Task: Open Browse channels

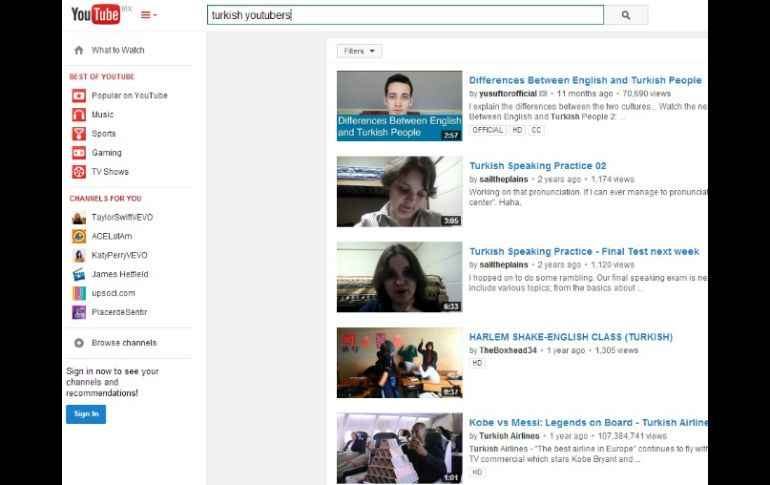Action: click(124, 343)
